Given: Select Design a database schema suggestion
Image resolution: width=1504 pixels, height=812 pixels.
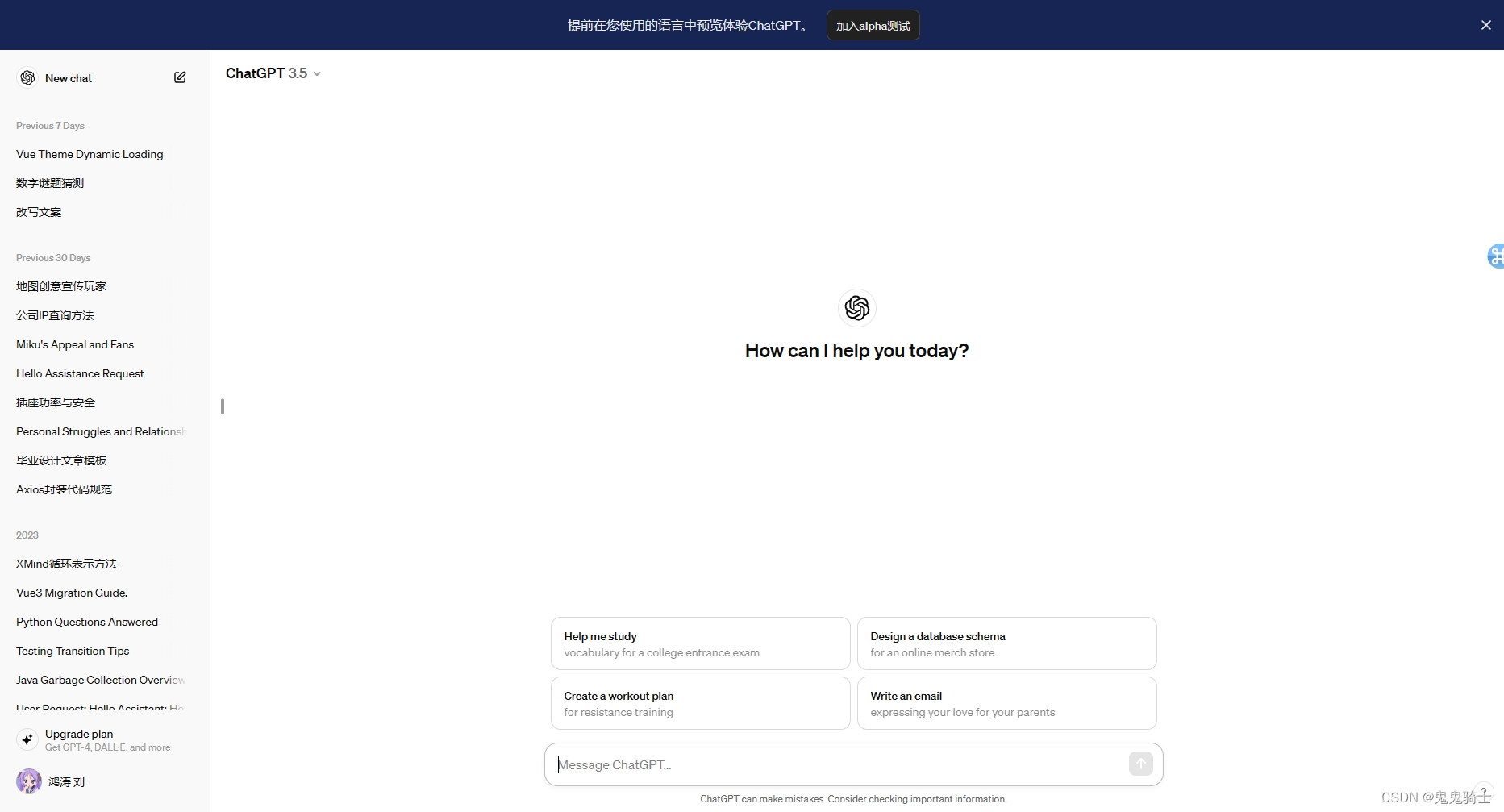Looking at the screenshot, I should click(x=1006, y=643).
